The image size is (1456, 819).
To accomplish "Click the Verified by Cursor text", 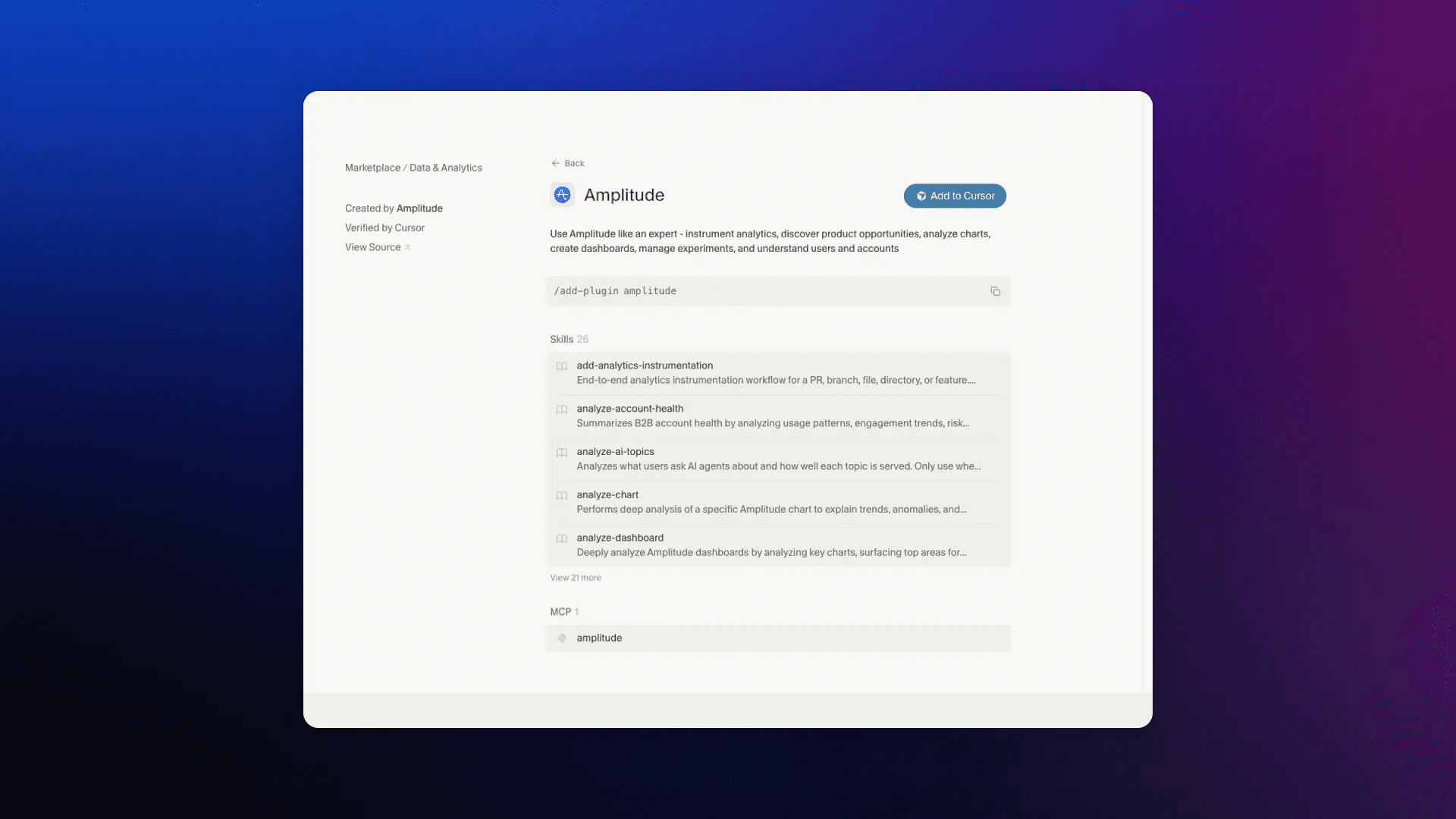I will tap(384, 227).
